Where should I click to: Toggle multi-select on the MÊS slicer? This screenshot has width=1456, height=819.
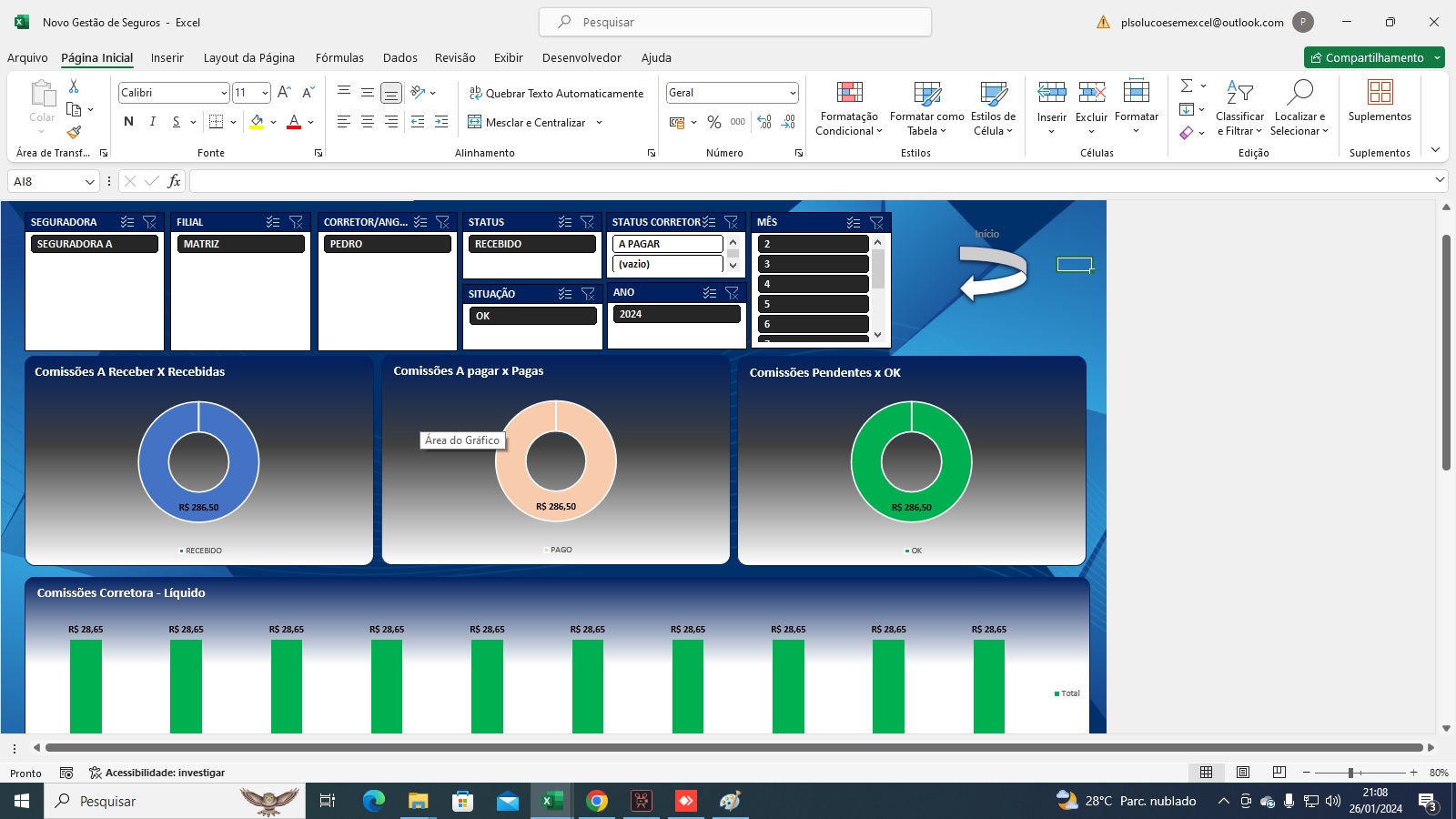[x=853, y=222]
